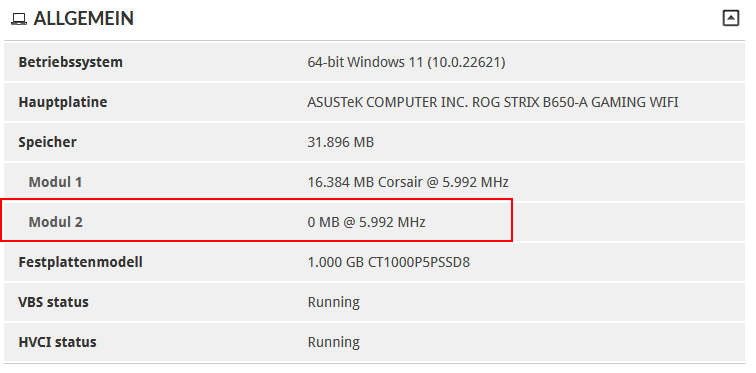Click the 0 MB @ 5.992 MHz value
756x373 pixels.
(x=366, y=222)
